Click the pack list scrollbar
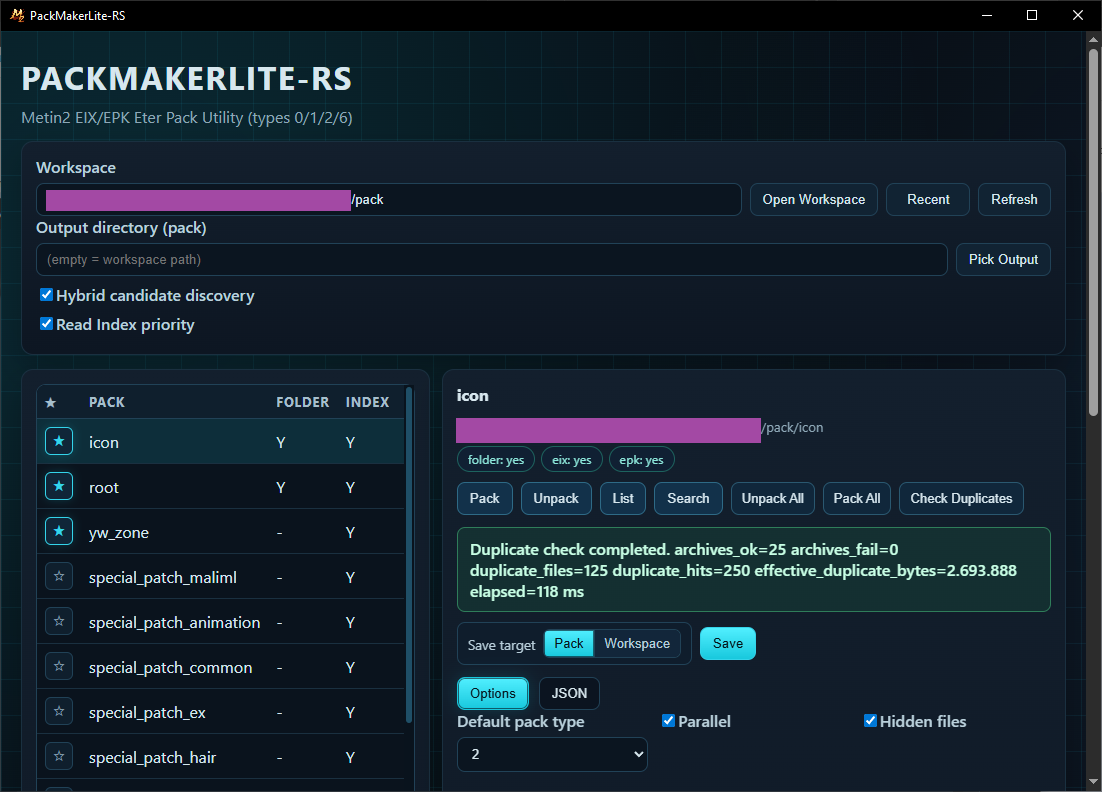Screen dimensions: 1102x792 point(409,555)
